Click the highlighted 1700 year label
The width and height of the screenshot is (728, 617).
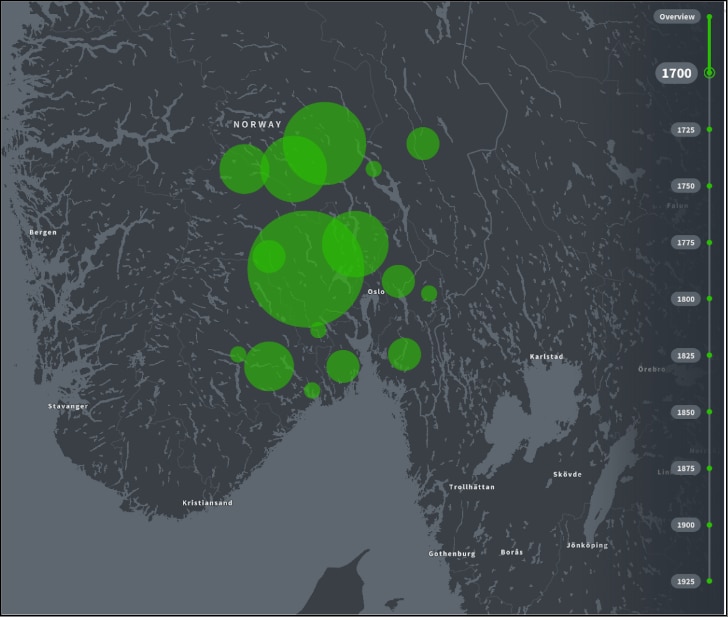pos(675,73)
